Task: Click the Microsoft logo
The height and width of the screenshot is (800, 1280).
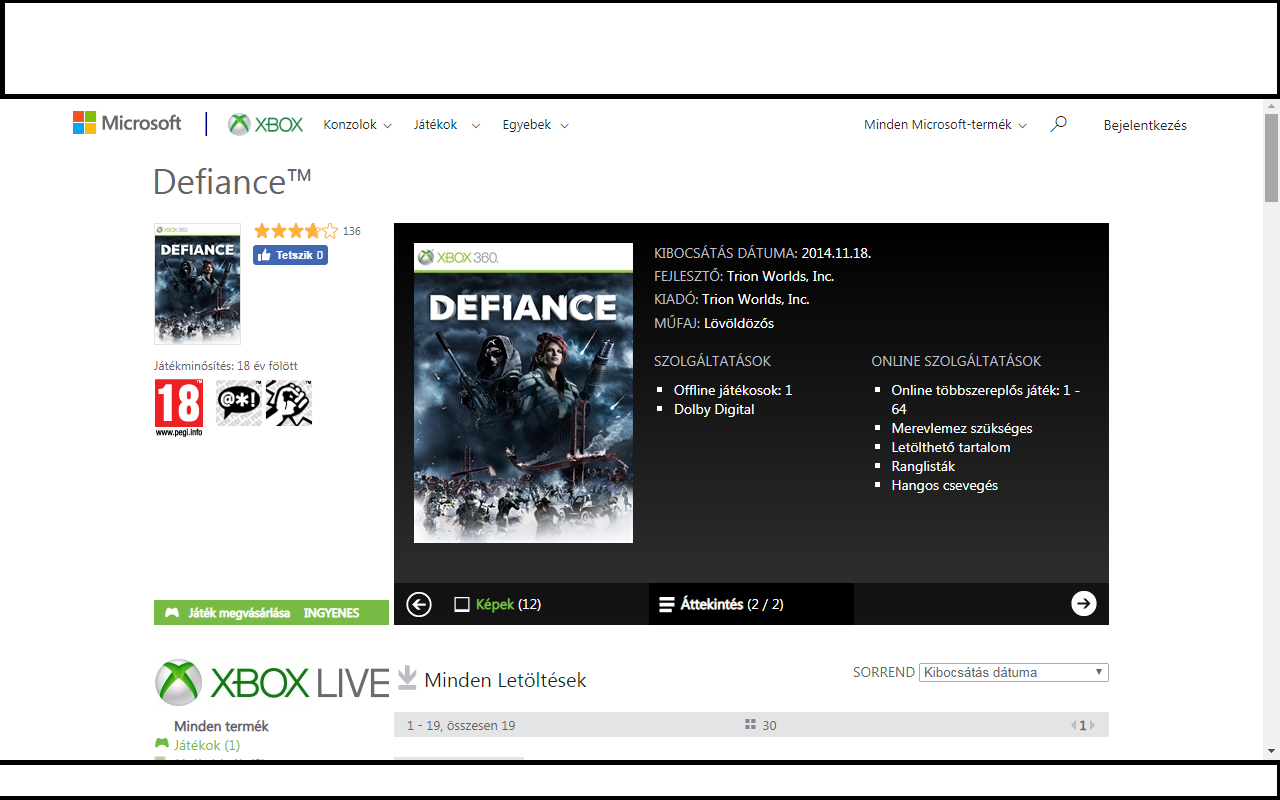Action: [127, 123]
